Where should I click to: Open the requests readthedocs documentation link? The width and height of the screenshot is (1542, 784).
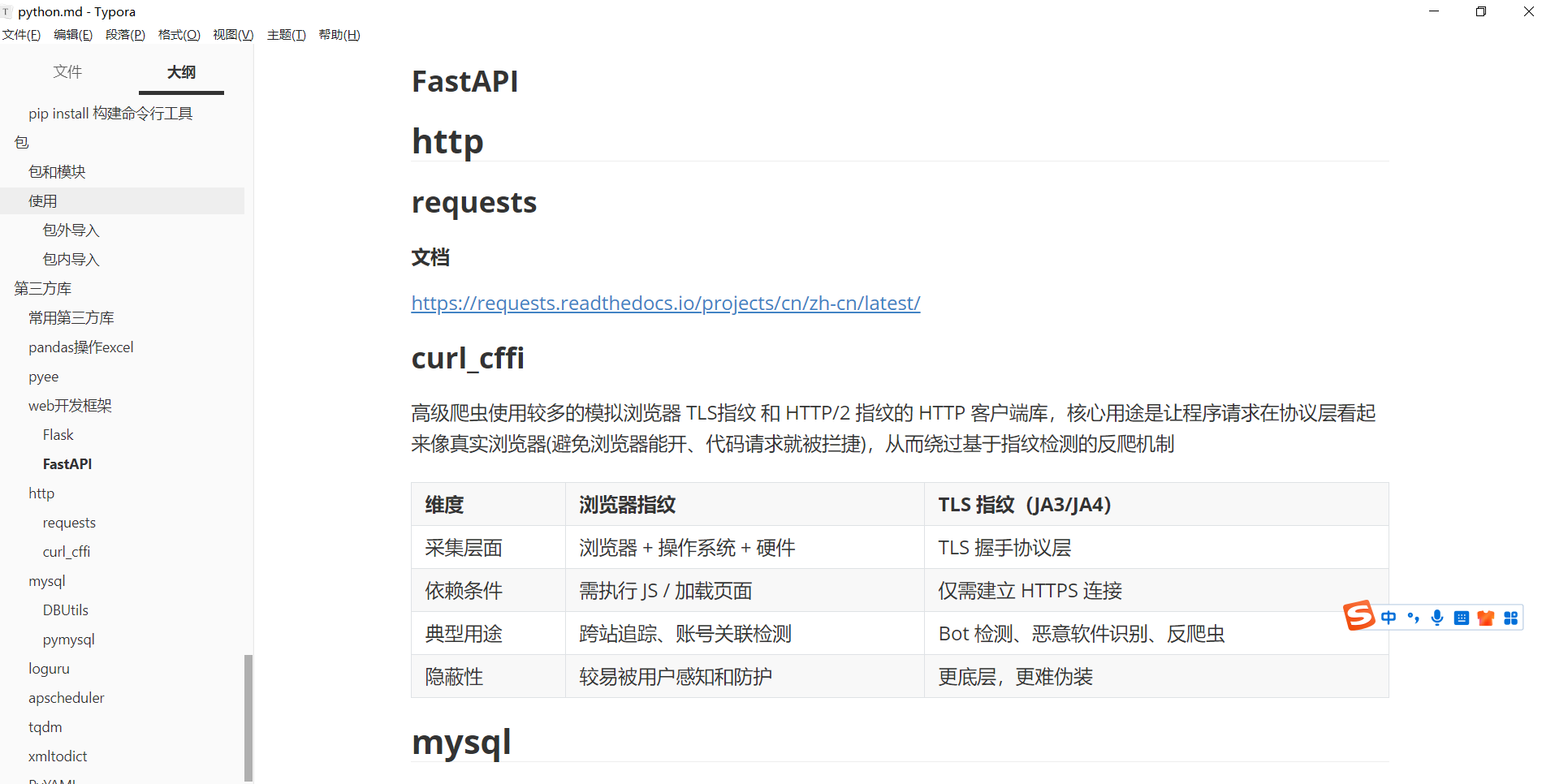click(665, 303)
